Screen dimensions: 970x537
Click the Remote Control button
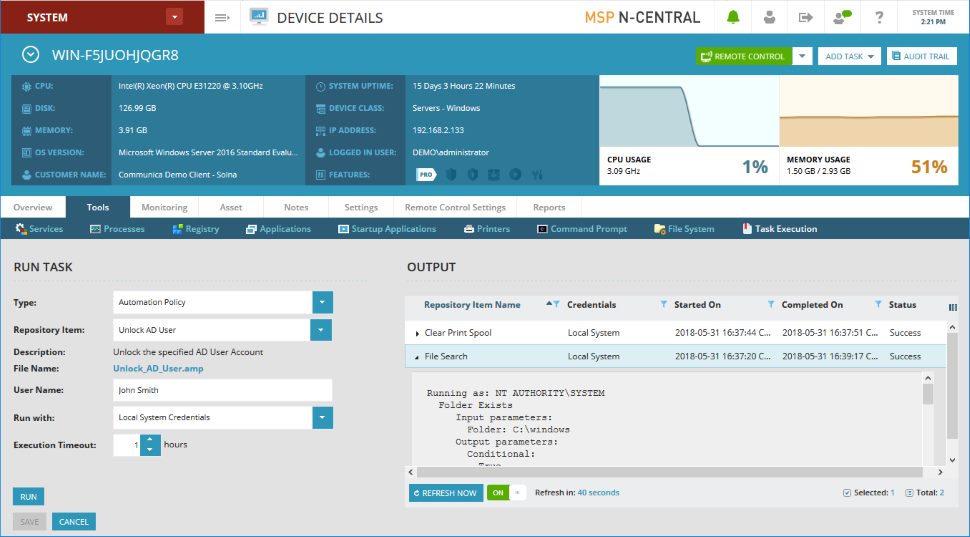pyautogui.click(x=744, y=56)
